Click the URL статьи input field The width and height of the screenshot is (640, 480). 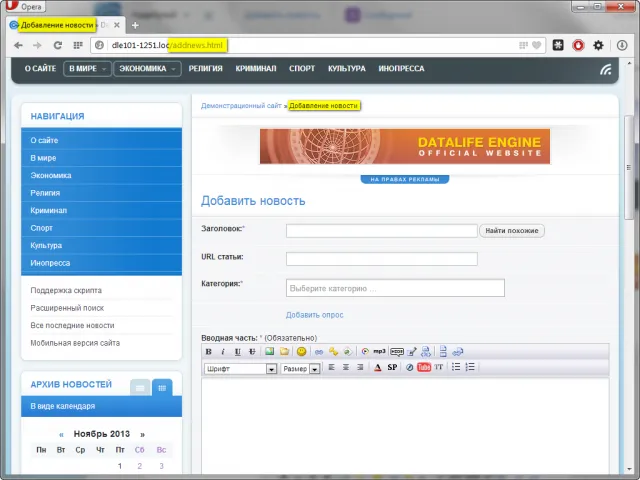pos(382,259)
